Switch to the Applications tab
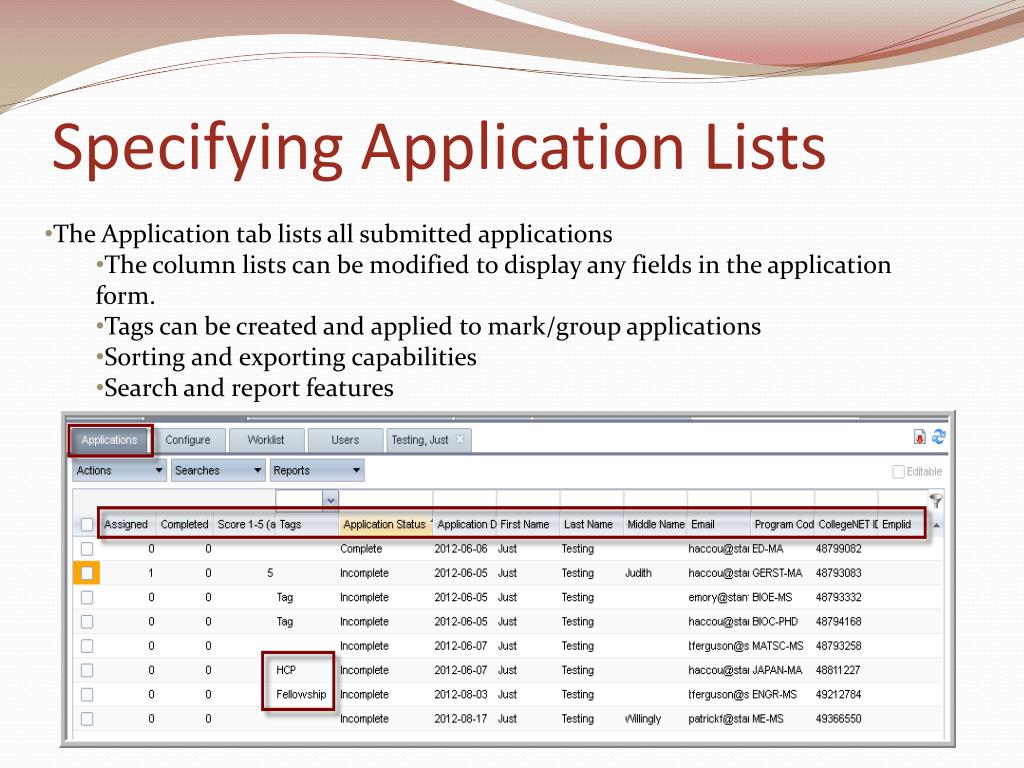 [x=110, y=440]
